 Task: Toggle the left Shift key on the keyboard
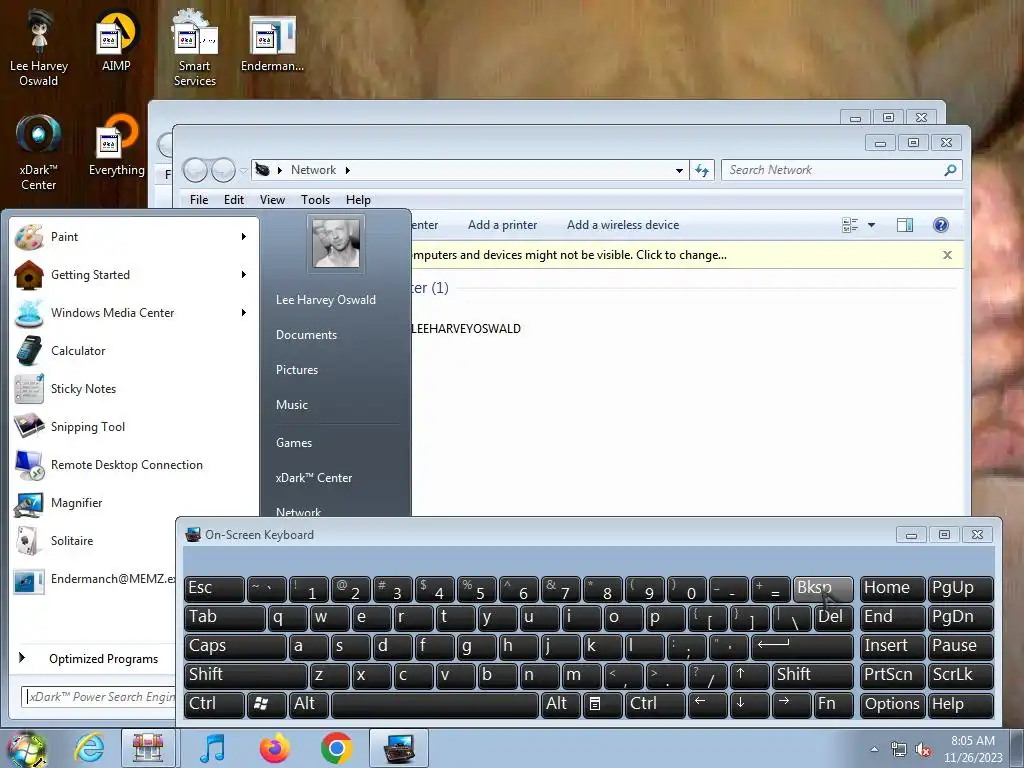(x=245, y=675)
